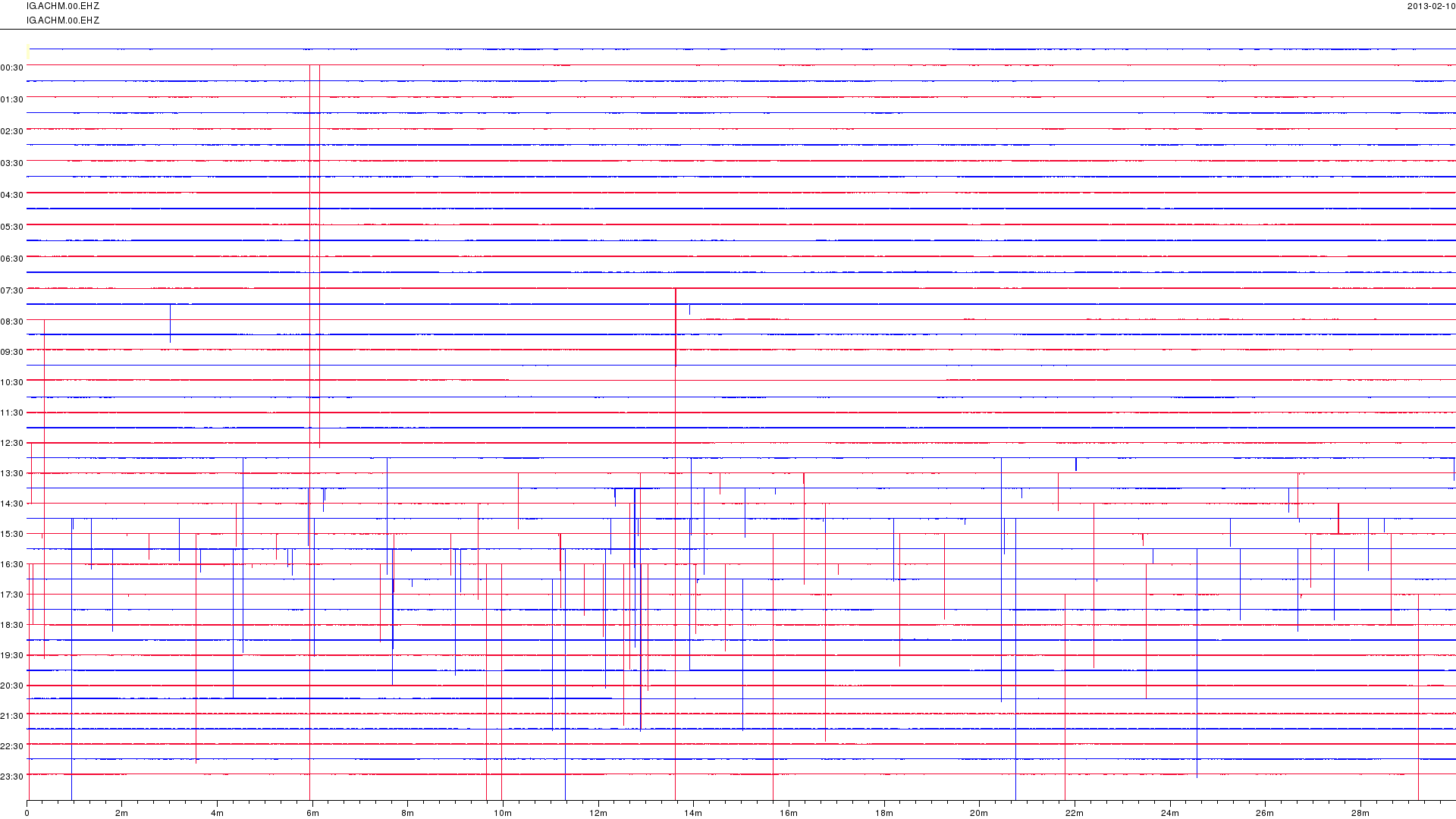Select the lower IG.ACHM.00.EHZ station title
Viewport: 1456px width, 819px height.
(x=63, y=20)
